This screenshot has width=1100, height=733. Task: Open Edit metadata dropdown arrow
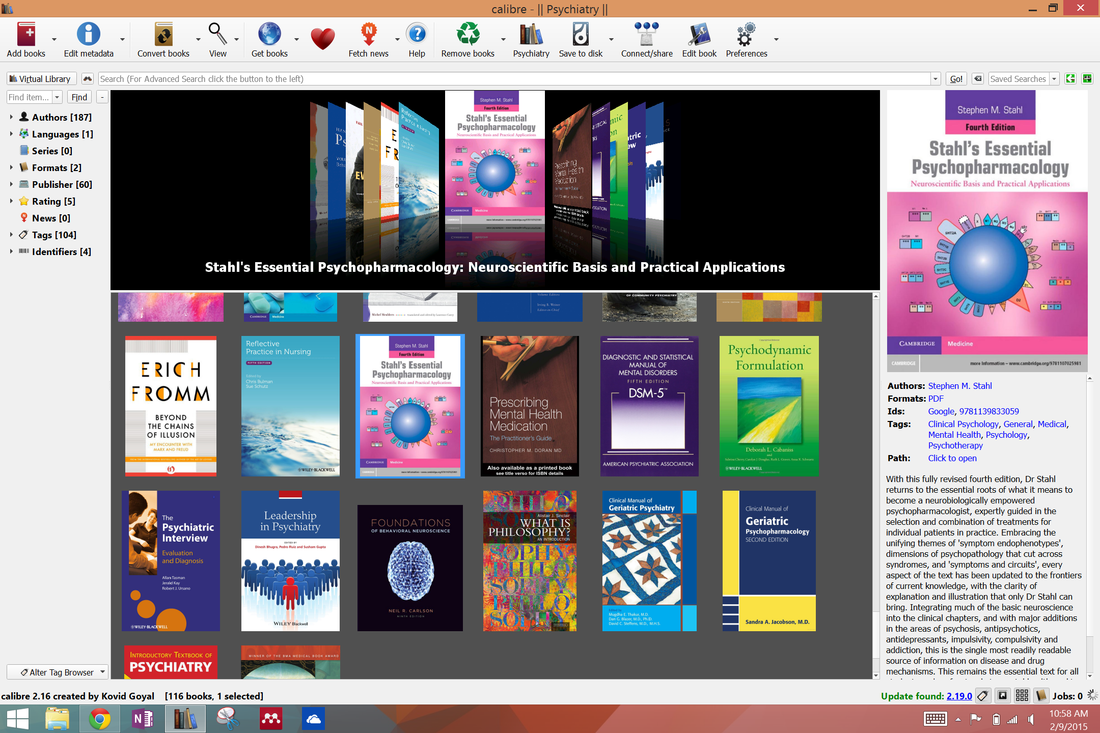point(122,39)
